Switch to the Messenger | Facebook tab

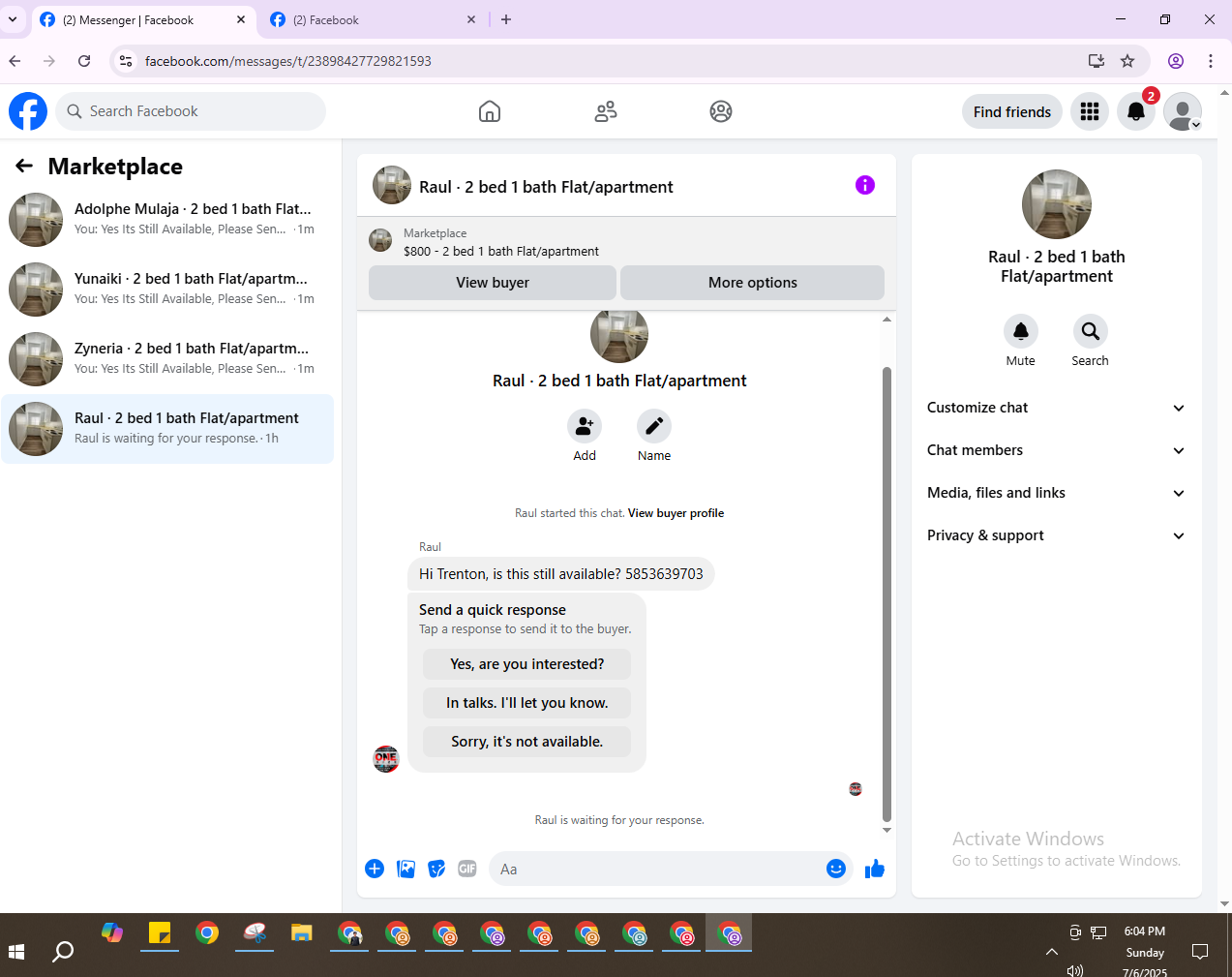coord(142,19)
